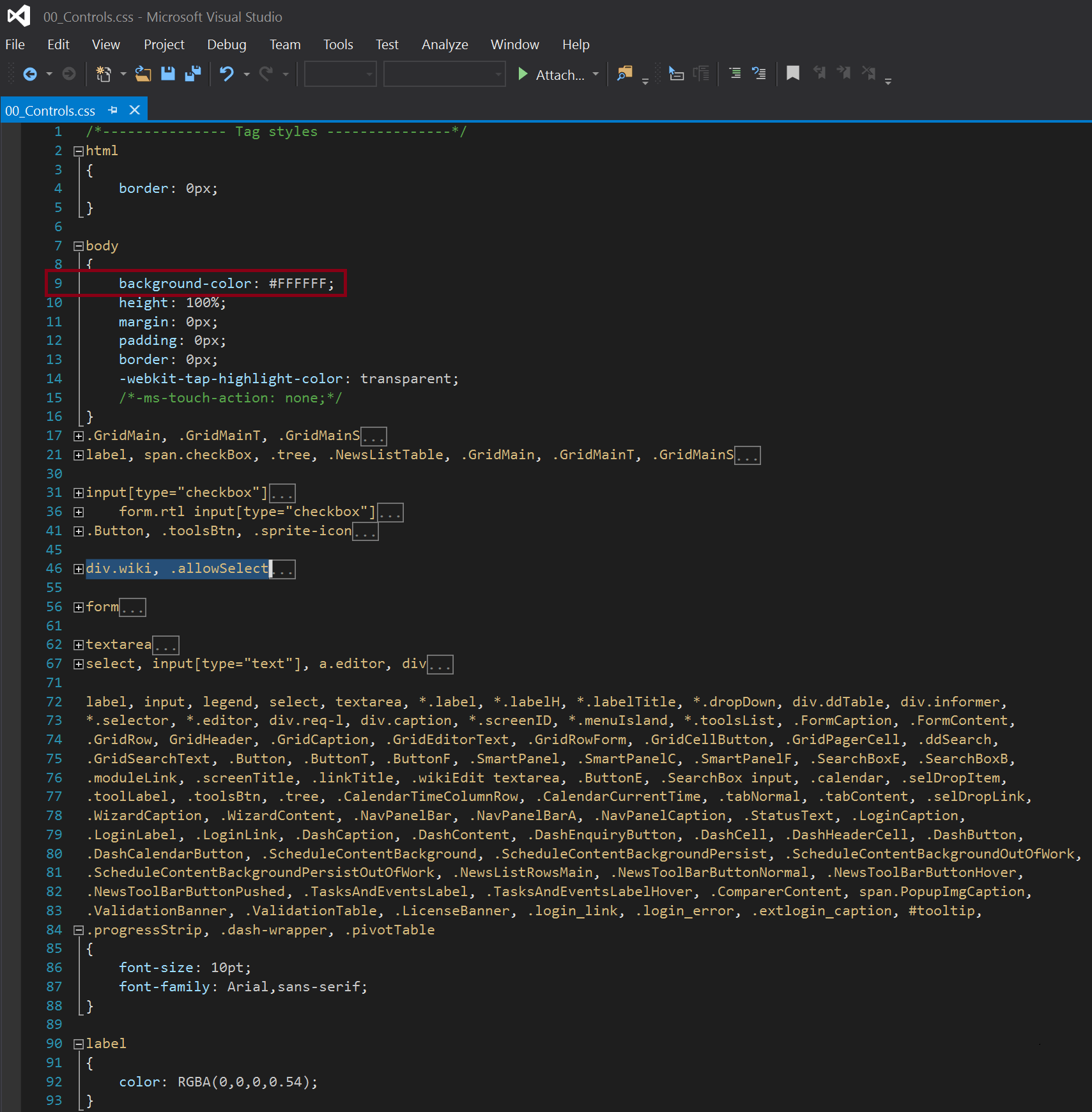The width and height of the screenshot is (1092, 1112).
Task: Open the Solution Configurations combo box
Action: (341, 74)
